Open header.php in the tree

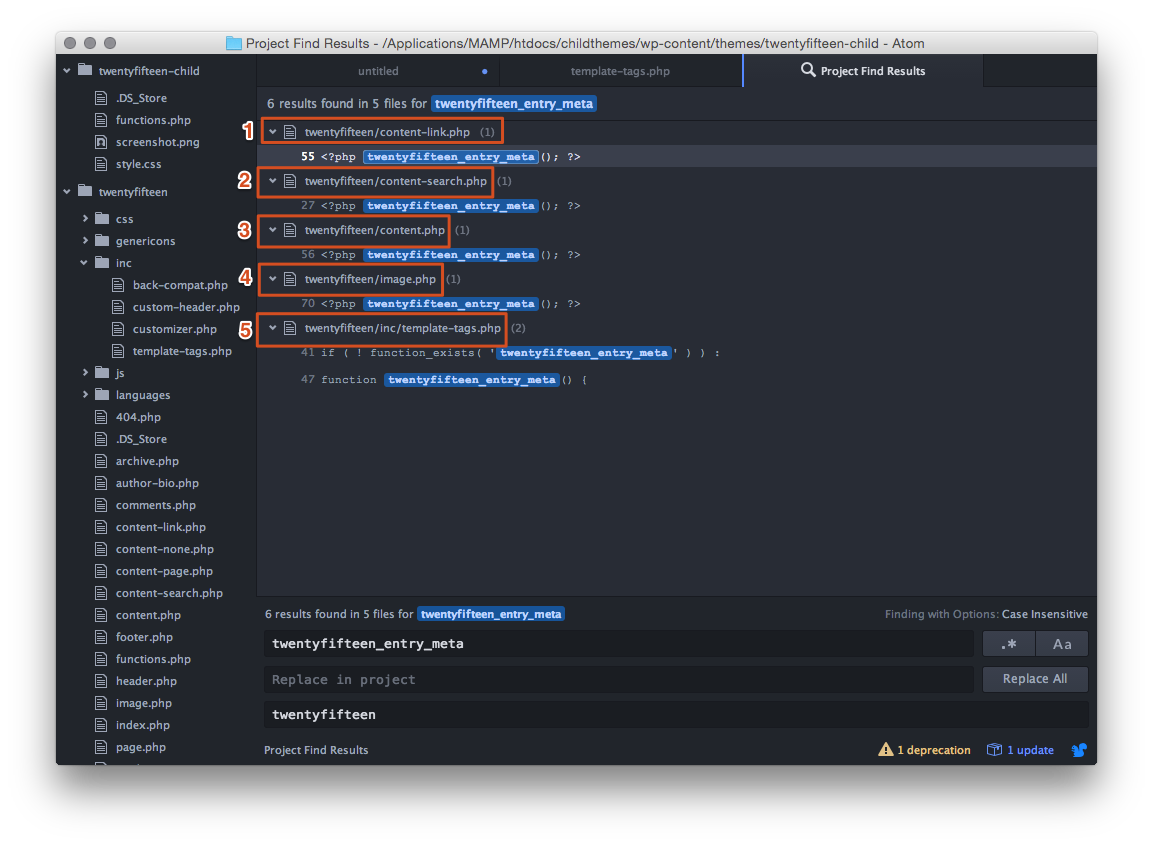click(x=146, y=682)
